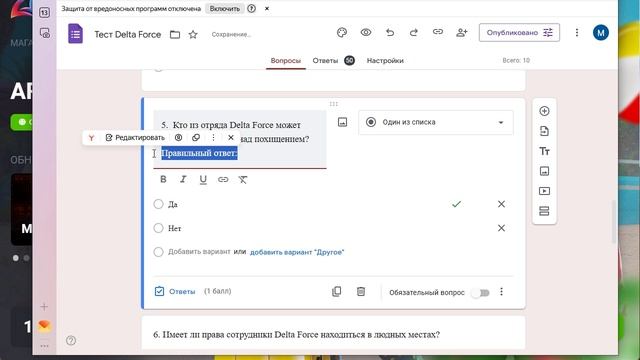Open protection info help icon

coord(251,9)
